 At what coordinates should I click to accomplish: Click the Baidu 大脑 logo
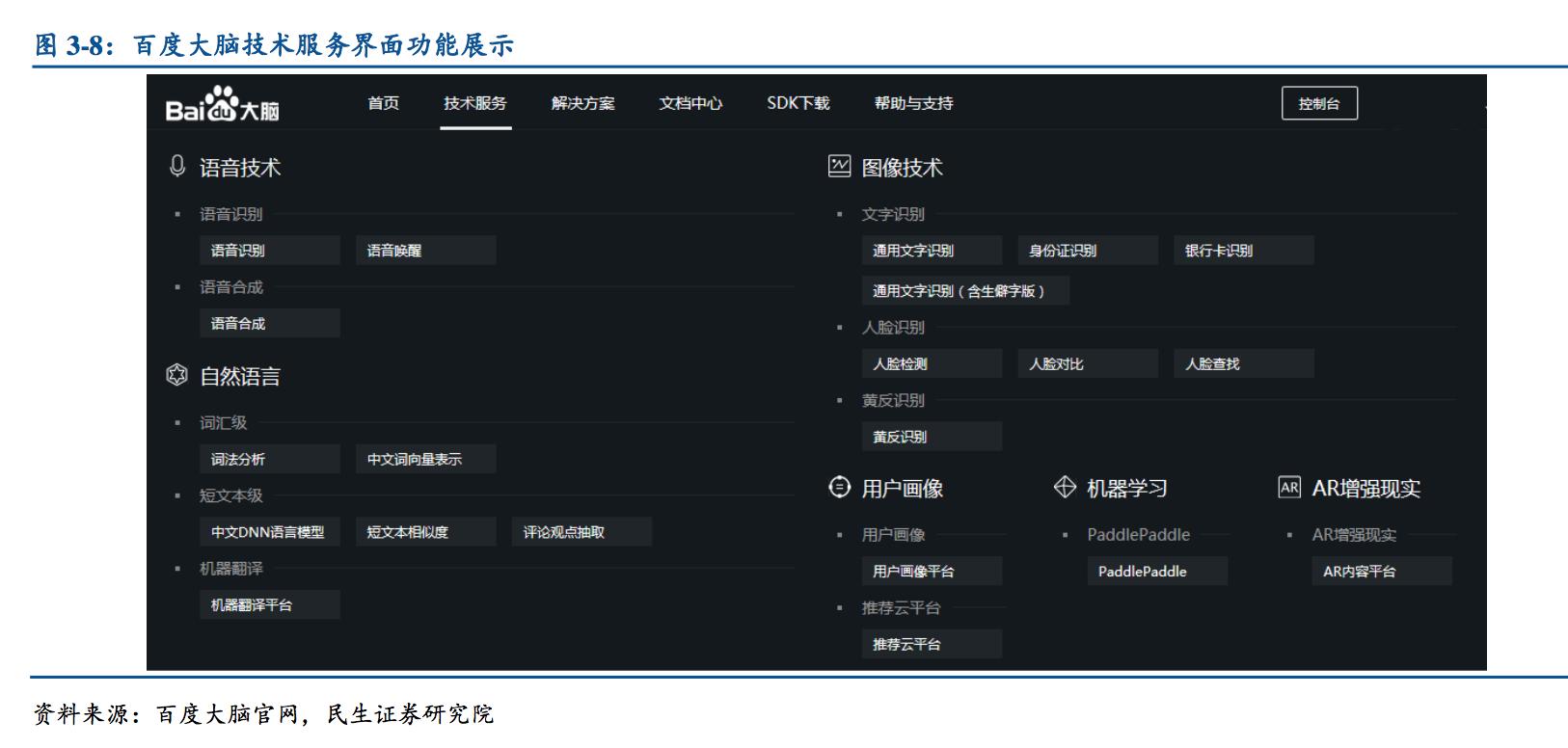click(x=222, y=104)
